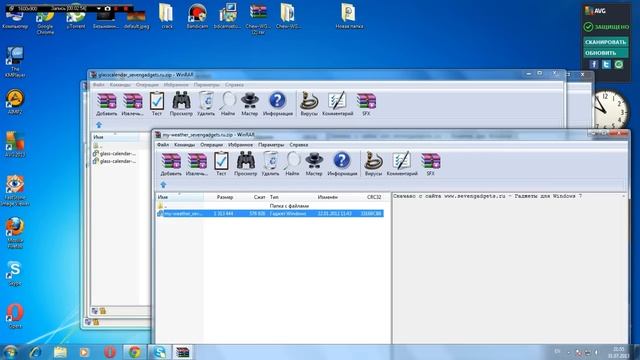640x360 pixels.
Task: Click Найти magnifier in the my-weather WinRAR window
Action: 292,164
